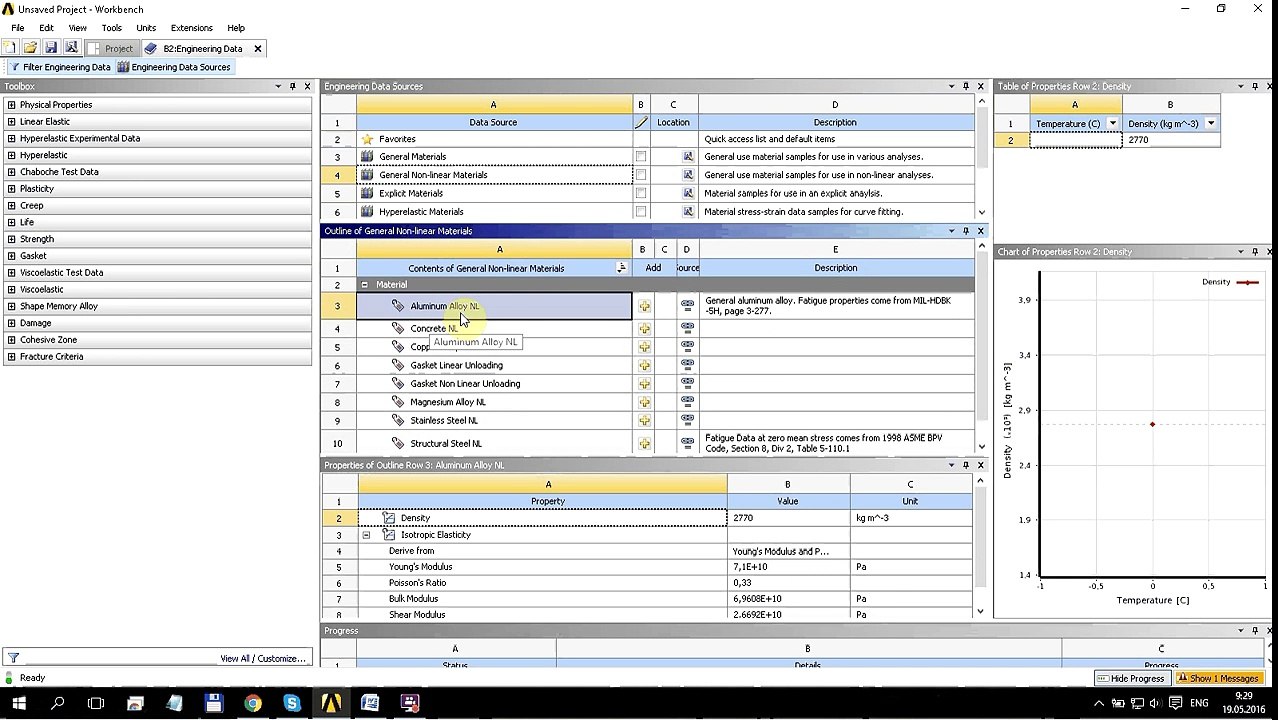Click the Favorites star icon
Image resolution: width=1278 pixels, height=720 pixels.
click(367, 139)
